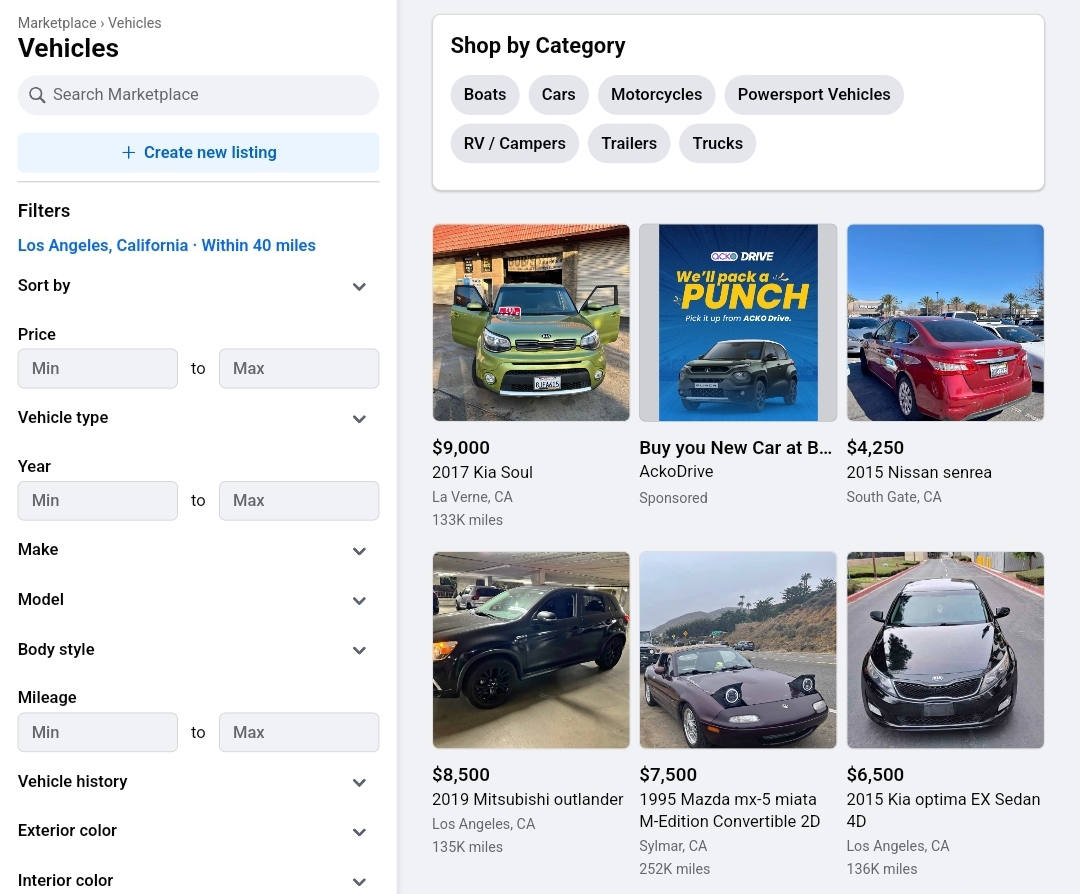The width and height of the screenshot is (1080, 894).
Task: Click the 2019 Mitsubishi outlander title
Action: click(528, 800)
